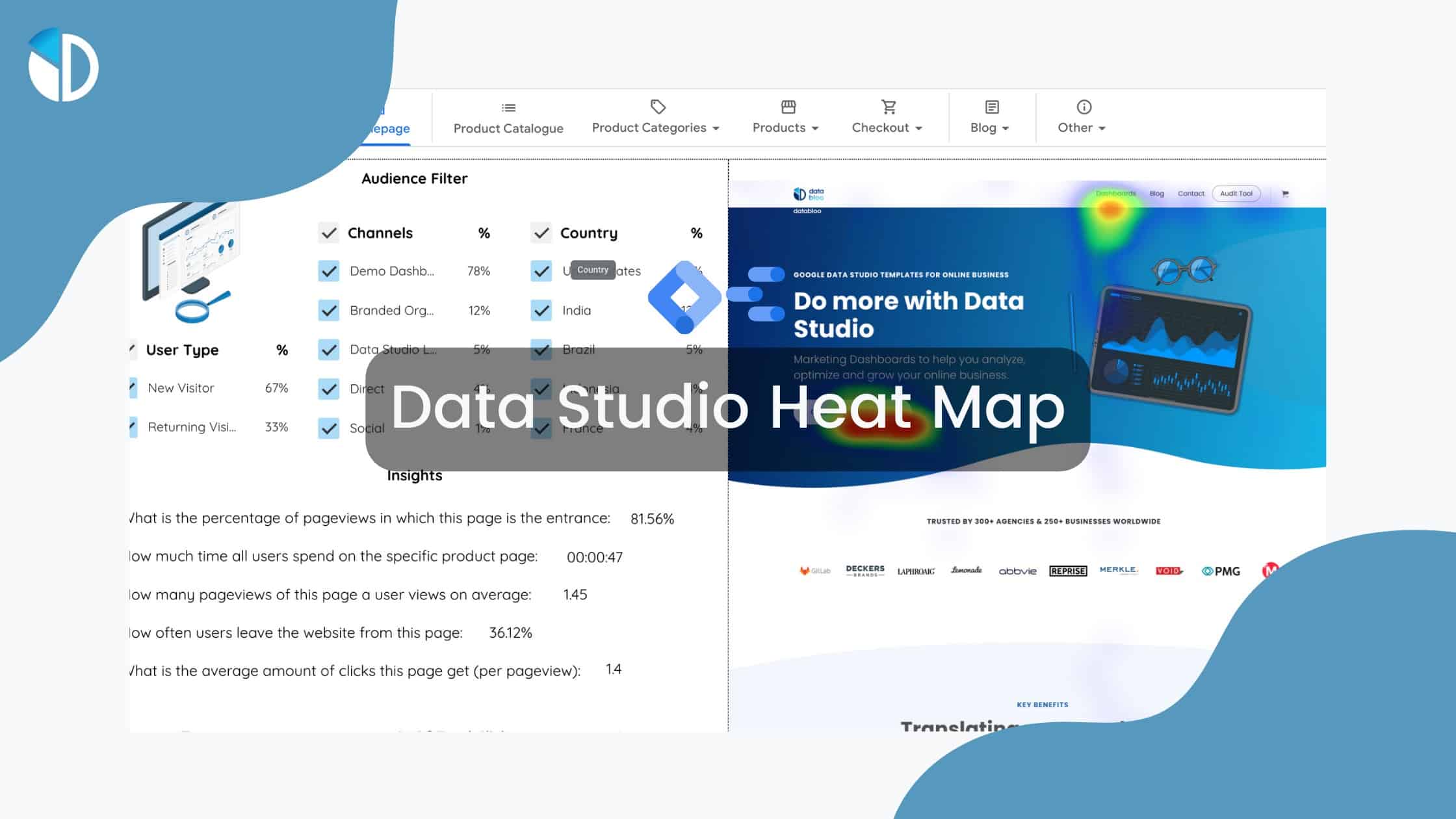The image size is (1456, 819).
Task: Expand the Product Categories dropdown arrow
Action: click(716, 128)
